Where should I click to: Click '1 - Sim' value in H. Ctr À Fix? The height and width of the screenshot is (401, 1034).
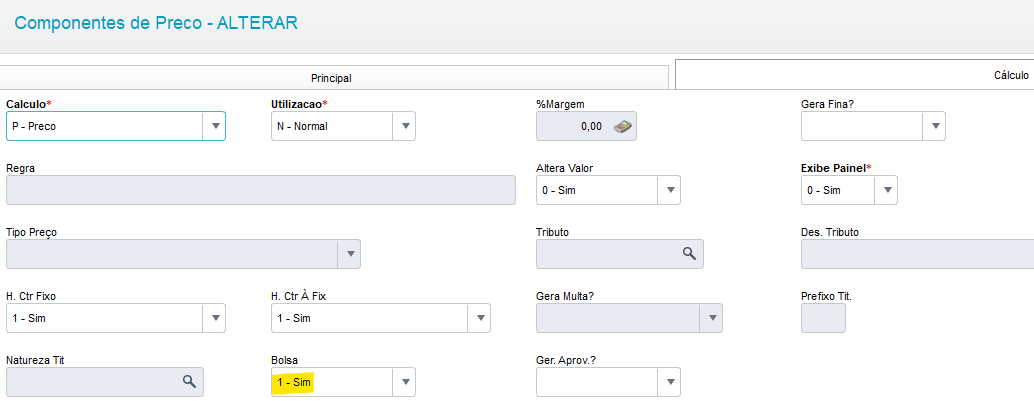(294, 318)
